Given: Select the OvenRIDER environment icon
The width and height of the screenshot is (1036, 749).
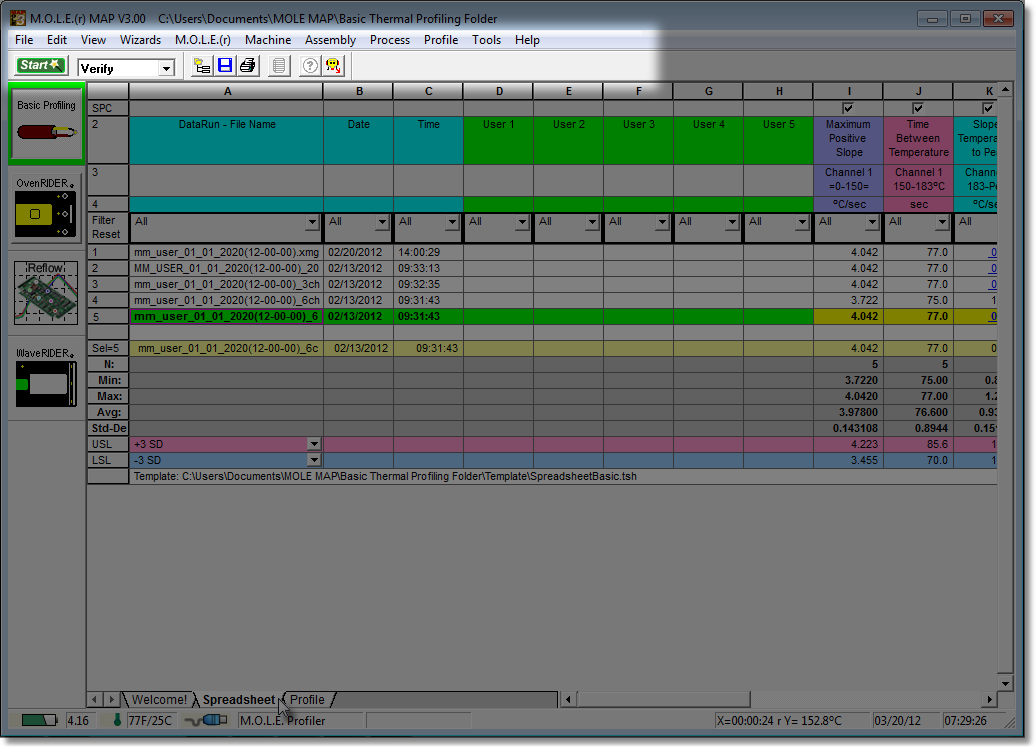Looking at the screenshot, I should (x=46, y=209).
